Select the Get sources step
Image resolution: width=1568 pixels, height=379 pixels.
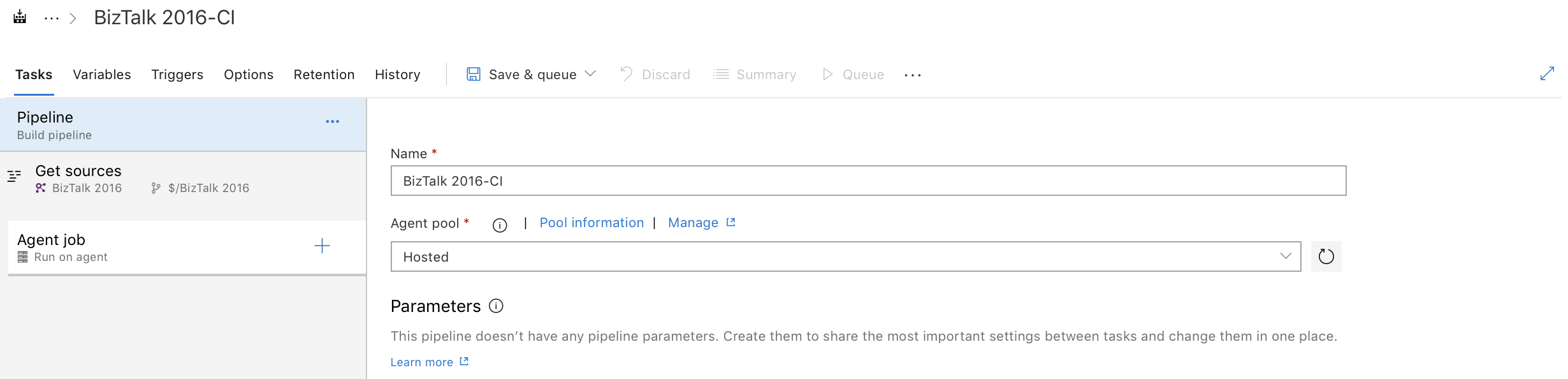[x=184, y=179]
